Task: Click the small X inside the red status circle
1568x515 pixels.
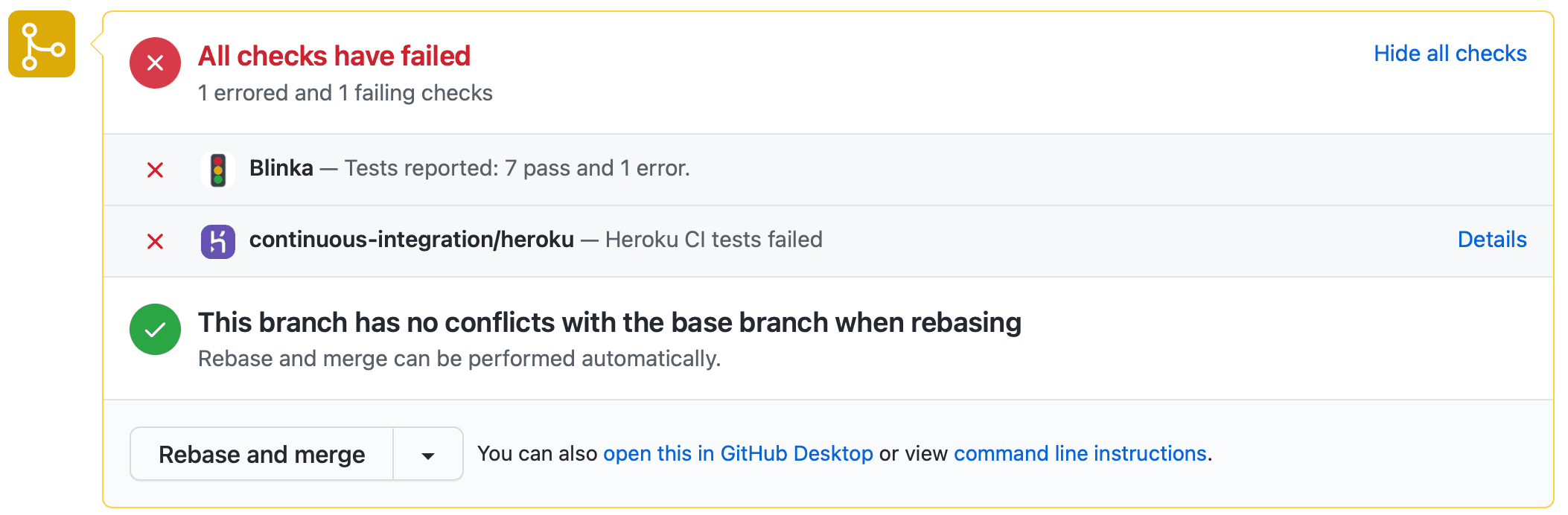Action: point(155,63)
